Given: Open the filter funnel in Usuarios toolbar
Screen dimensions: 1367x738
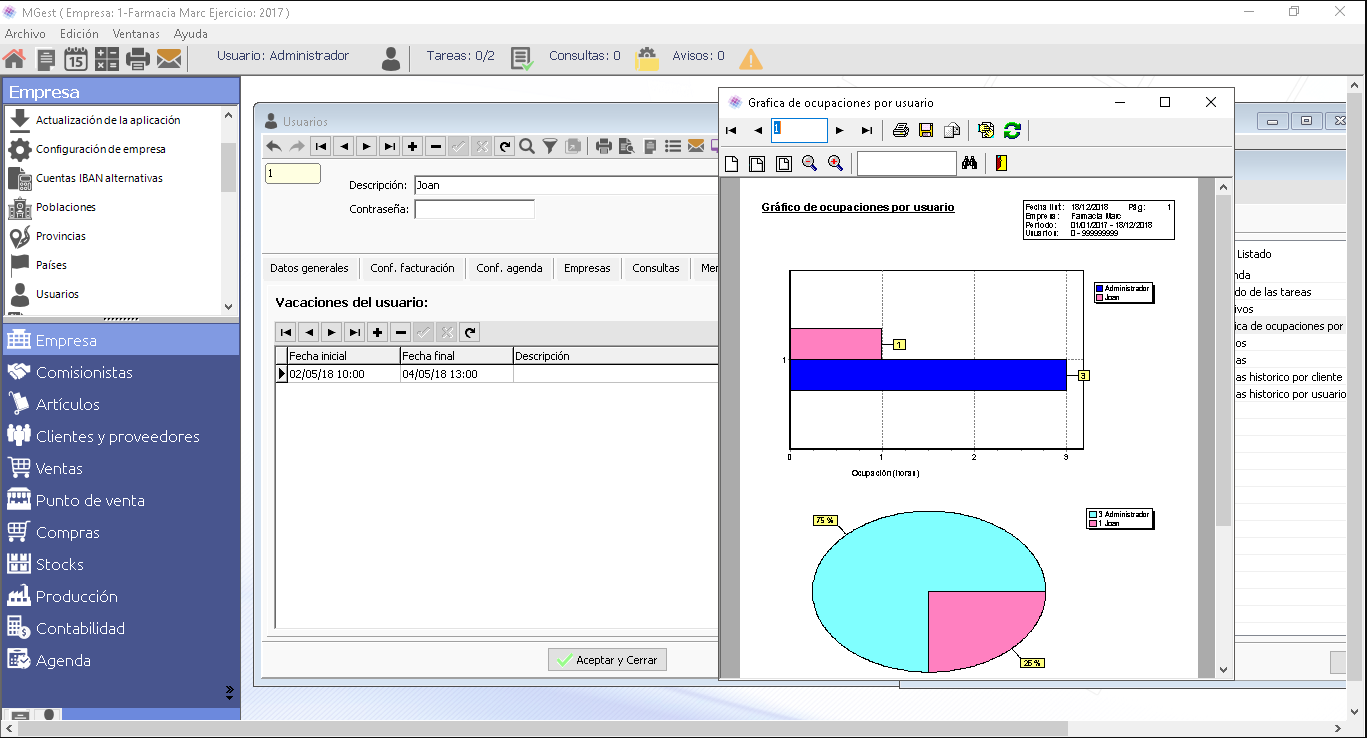Looking at the screenshot, I should pyautogui.click(x=550, y=146).
